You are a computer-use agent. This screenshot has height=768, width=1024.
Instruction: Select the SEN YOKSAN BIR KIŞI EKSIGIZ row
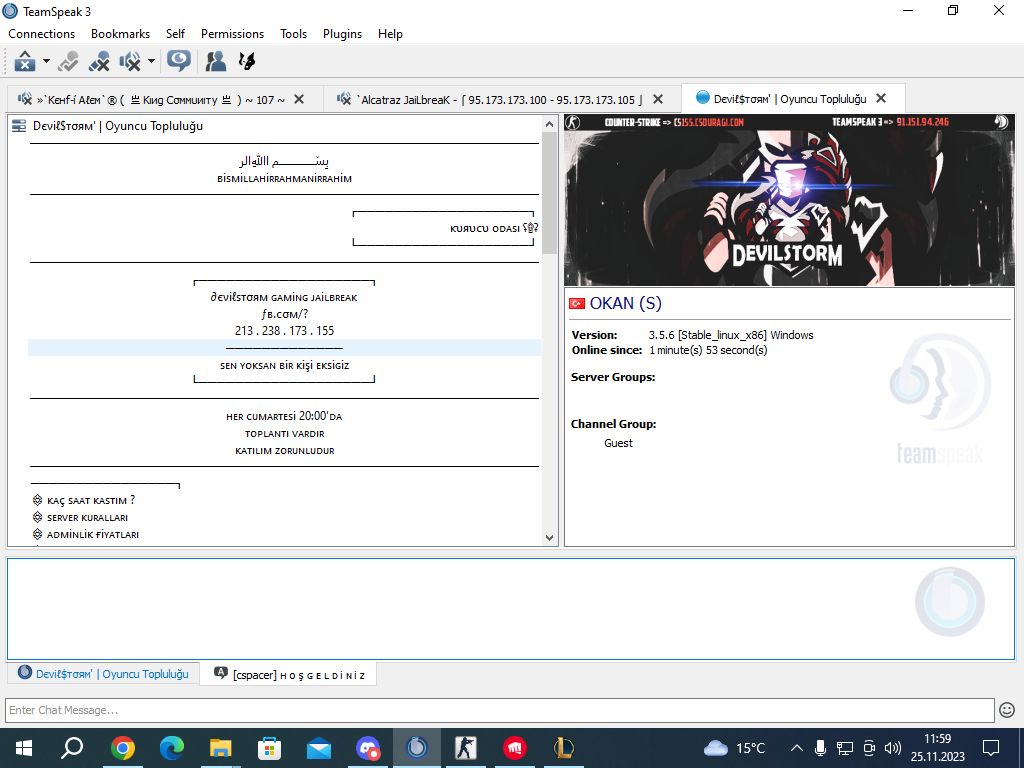(x=284, y=366)
